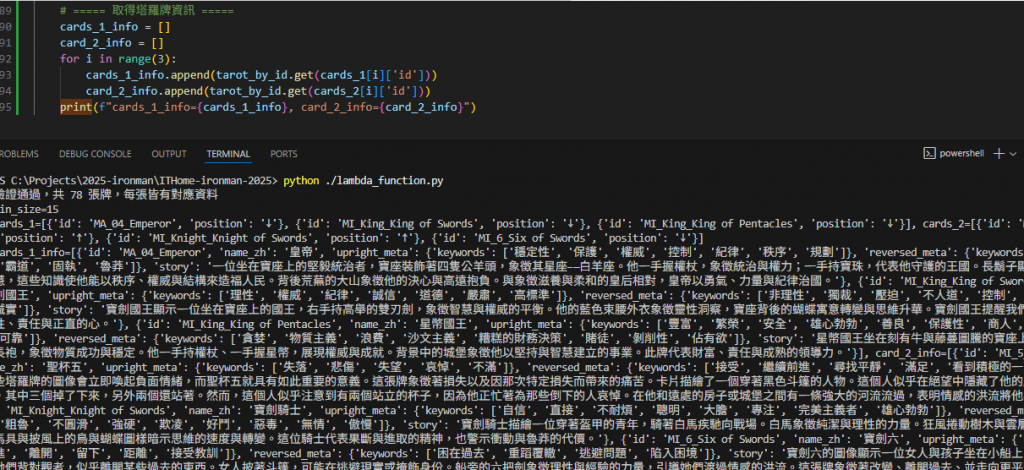Click the 'print' call on line 95
This screenshot has width=1024, height=470.
76,107
